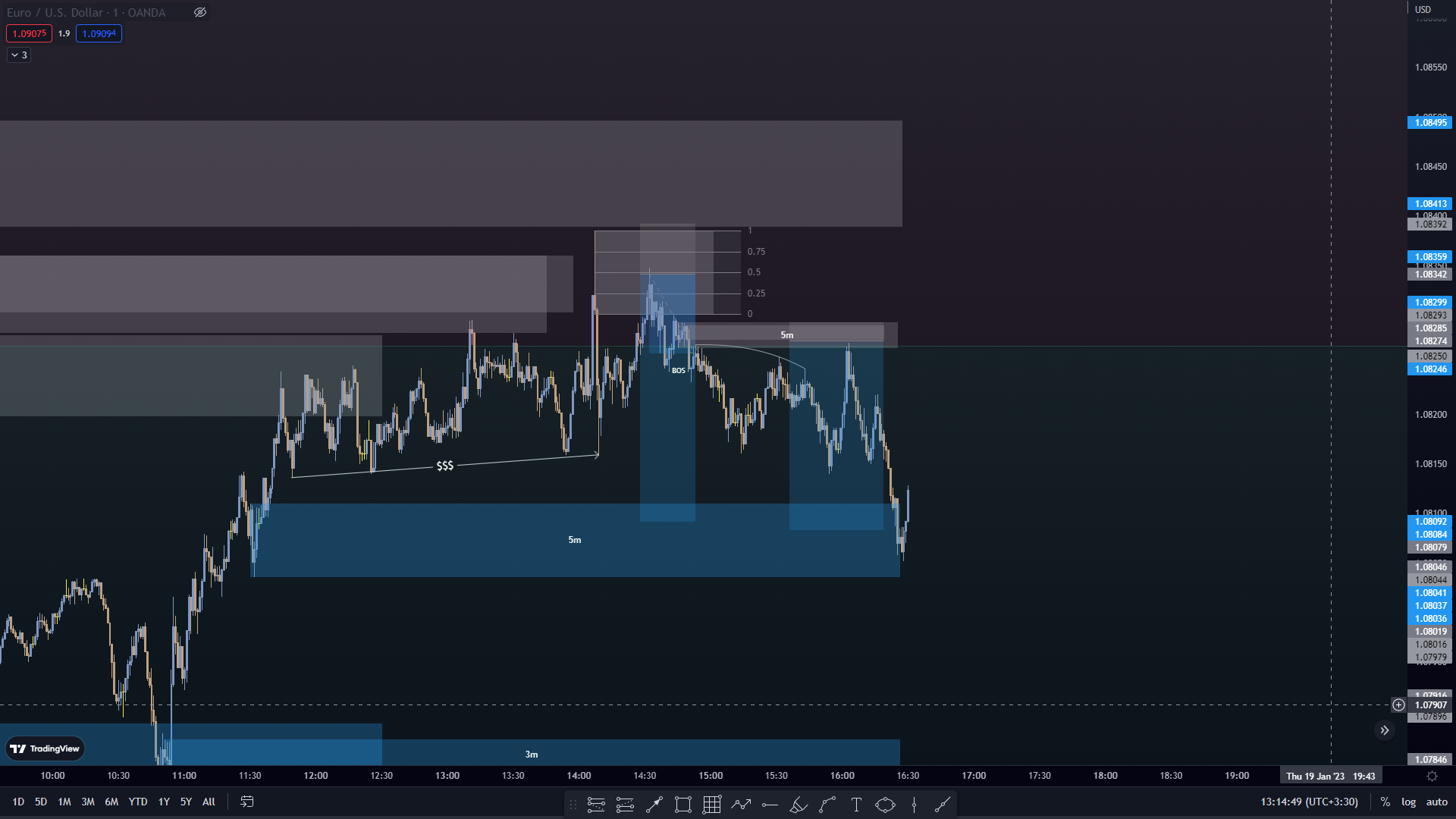This screenshot has height=819, width=1456.
Task: Select the Text tool
Action: pos(856,805)
